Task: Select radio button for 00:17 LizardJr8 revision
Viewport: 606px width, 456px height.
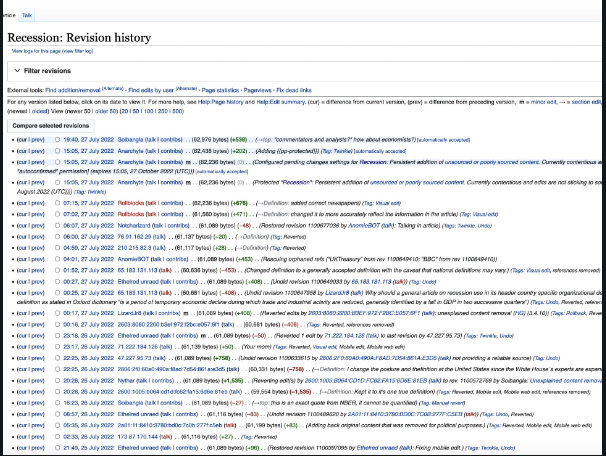Action: 57,313
